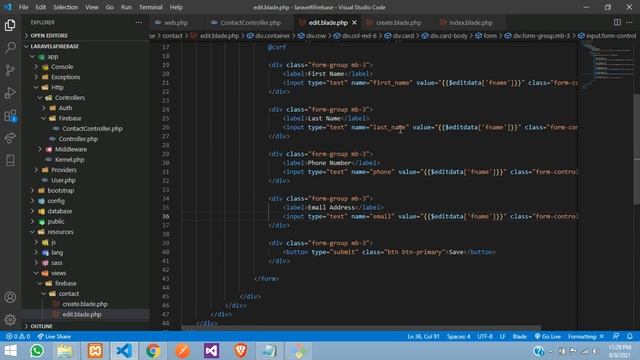Select edit.blade.php in the explorer tree
640x360 pixels.
(82, 314)
